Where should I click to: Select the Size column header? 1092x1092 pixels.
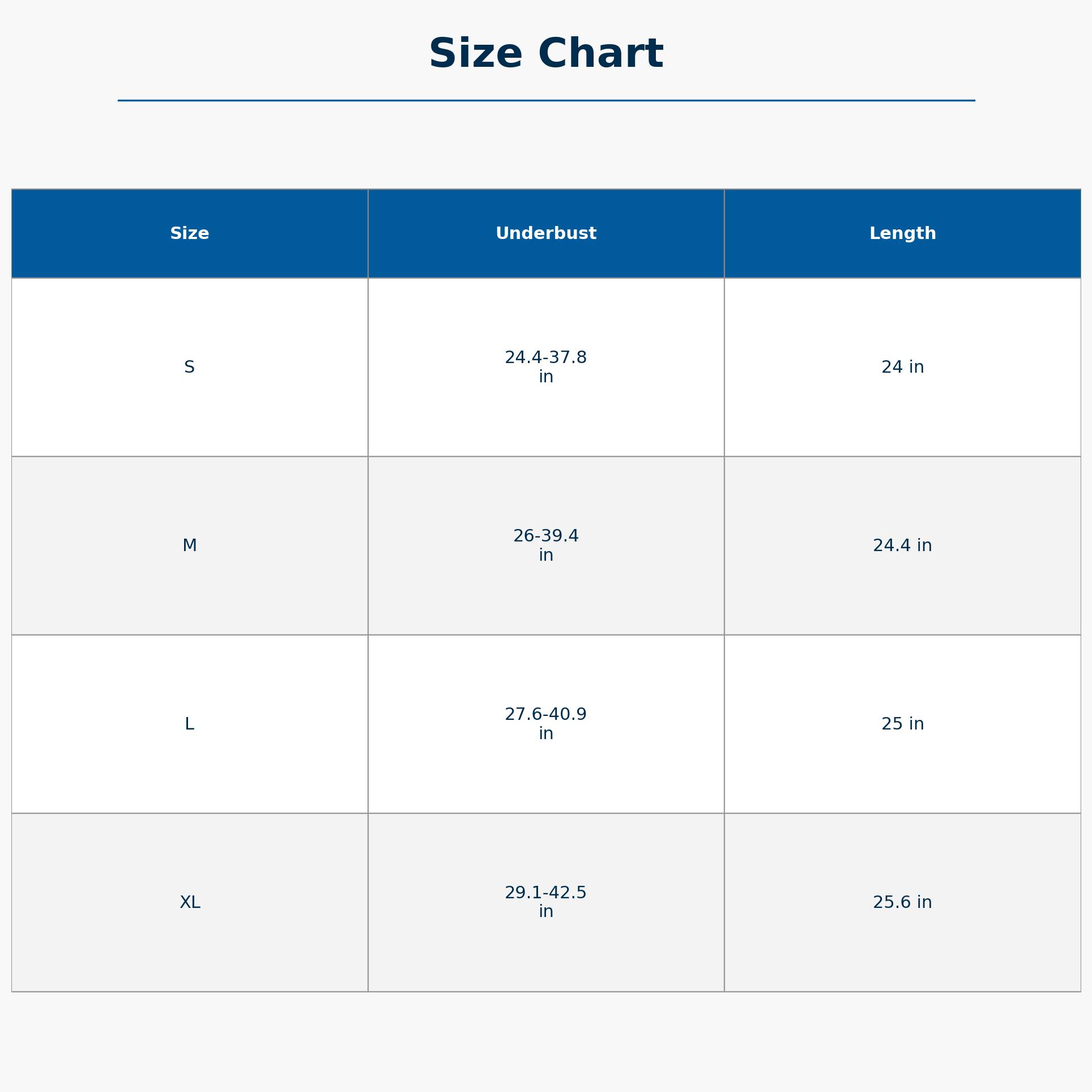coord(190,233)
